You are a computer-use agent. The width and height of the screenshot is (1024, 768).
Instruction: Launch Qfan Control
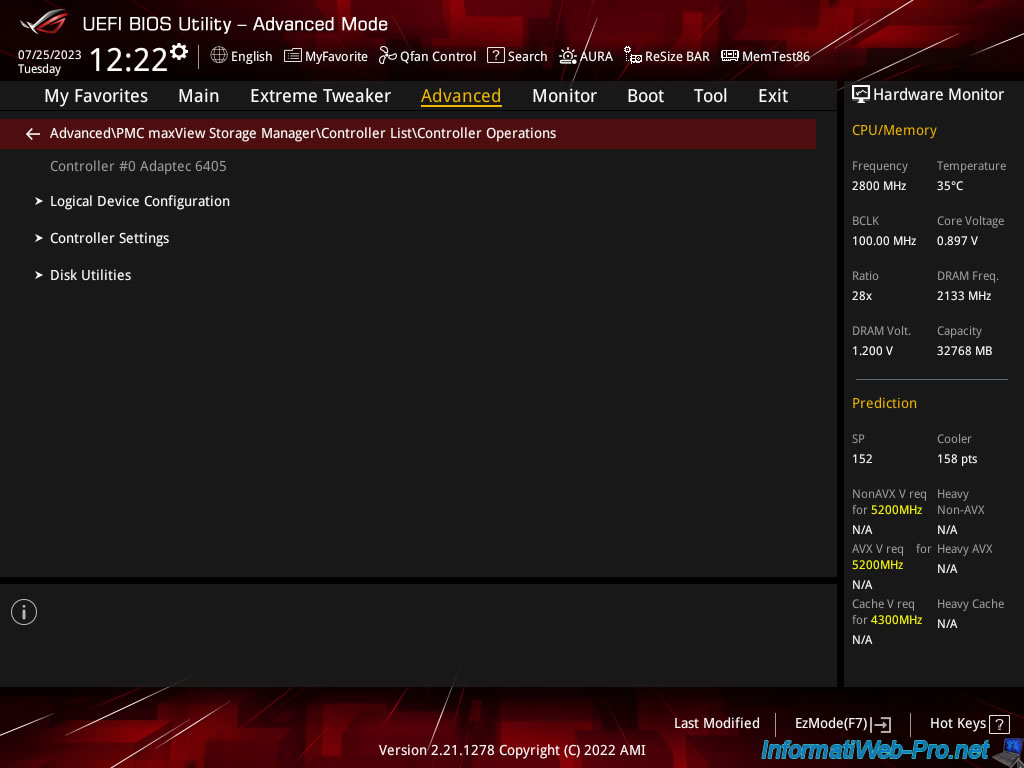pos(438,57)
